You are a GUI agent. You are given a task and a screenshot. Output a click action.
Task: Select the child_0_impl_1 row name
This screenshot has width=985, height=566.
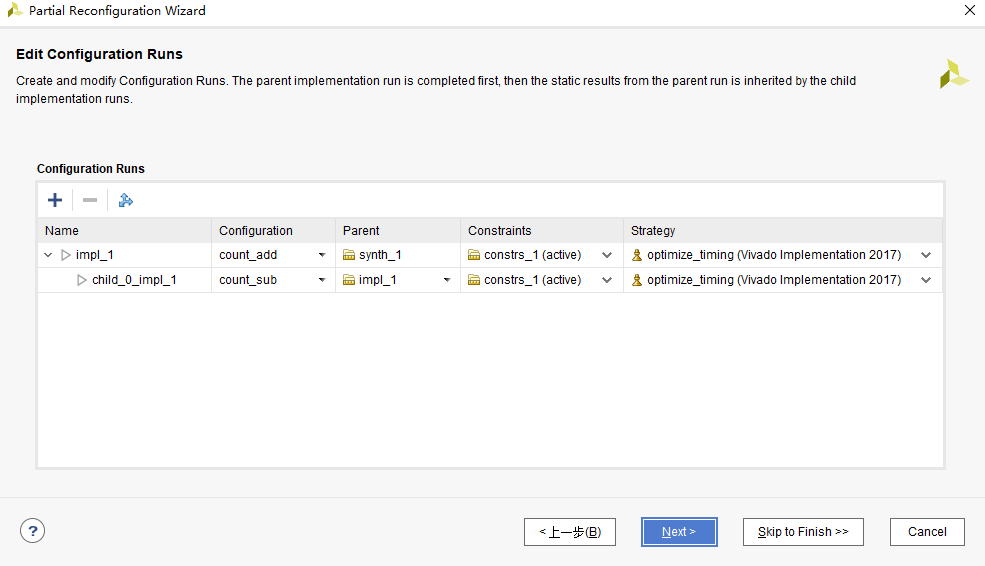tap(134, 280)
